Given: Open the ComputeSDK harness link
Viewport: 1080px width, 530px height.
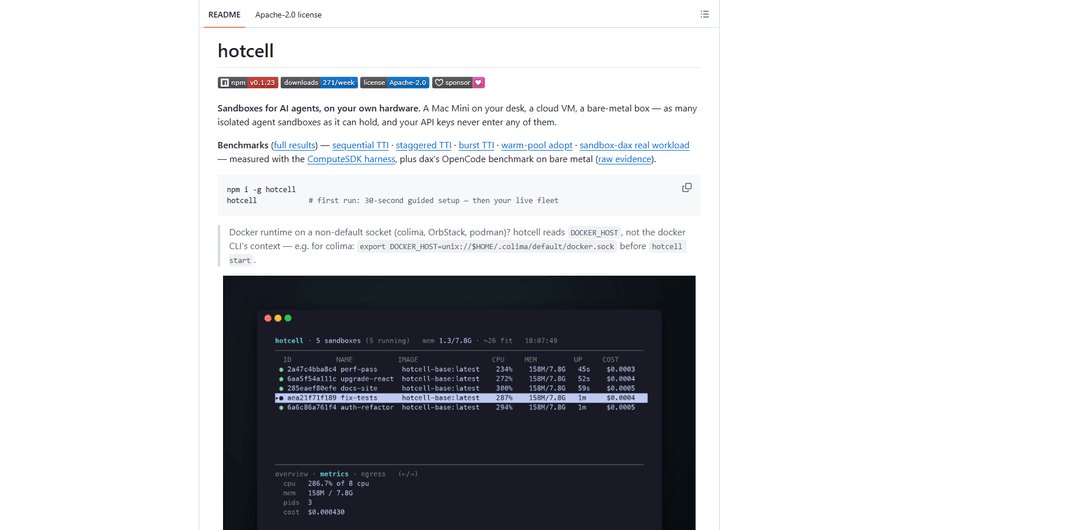Looking at the screenshot, I should pos(351,159).
